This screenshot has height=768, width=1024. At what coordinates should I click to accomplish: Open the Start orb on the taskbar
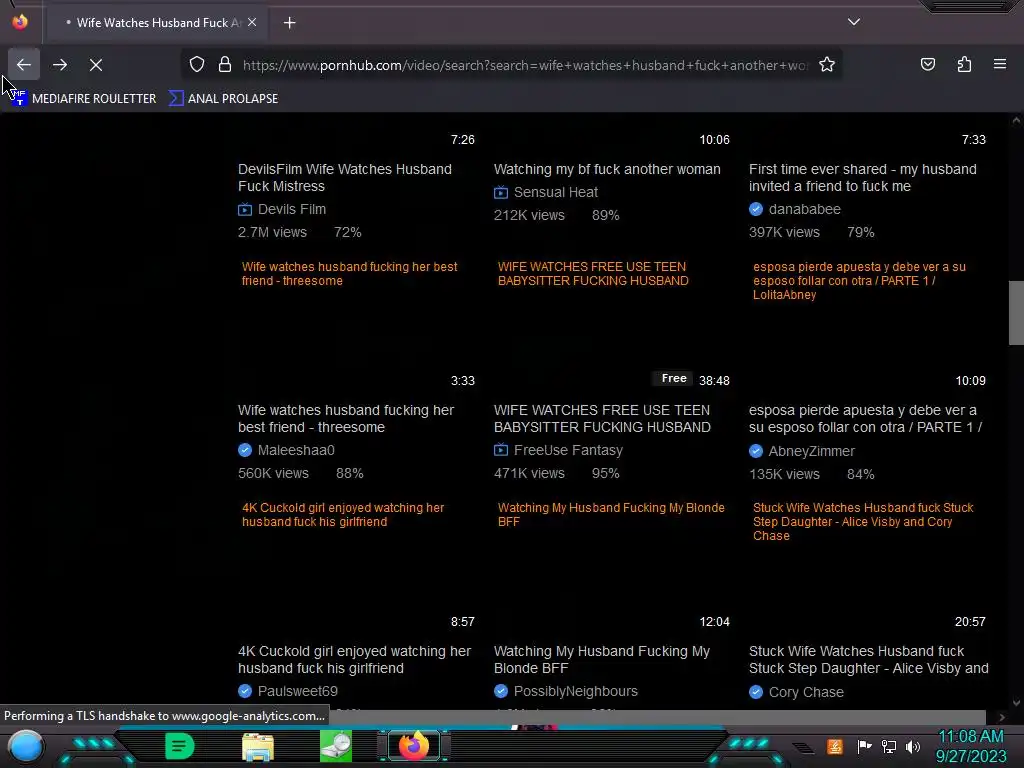[25, 746]
